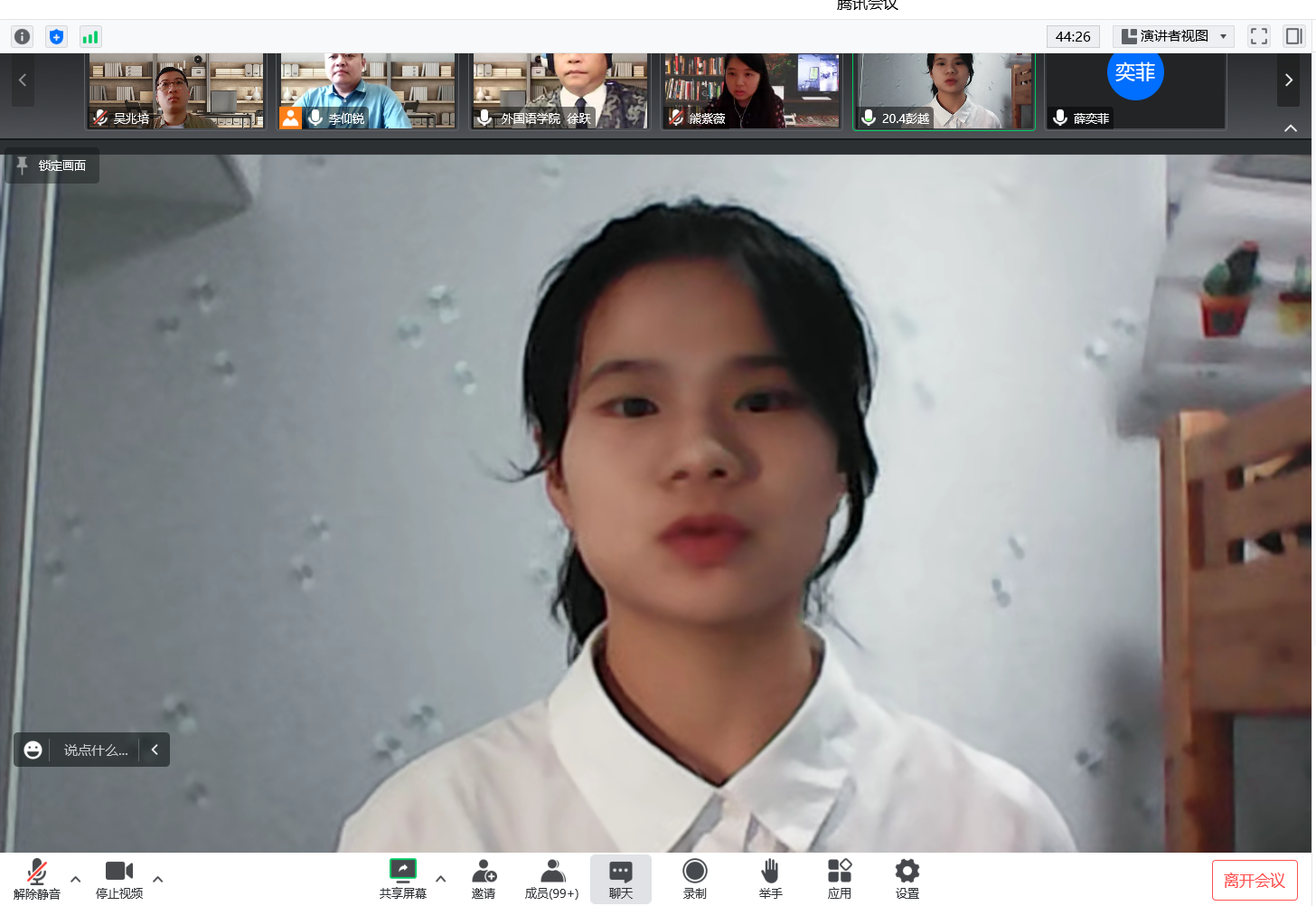Click the 锁定画面 pin video button
The image size is (1316, 906).
pos(52,165)
